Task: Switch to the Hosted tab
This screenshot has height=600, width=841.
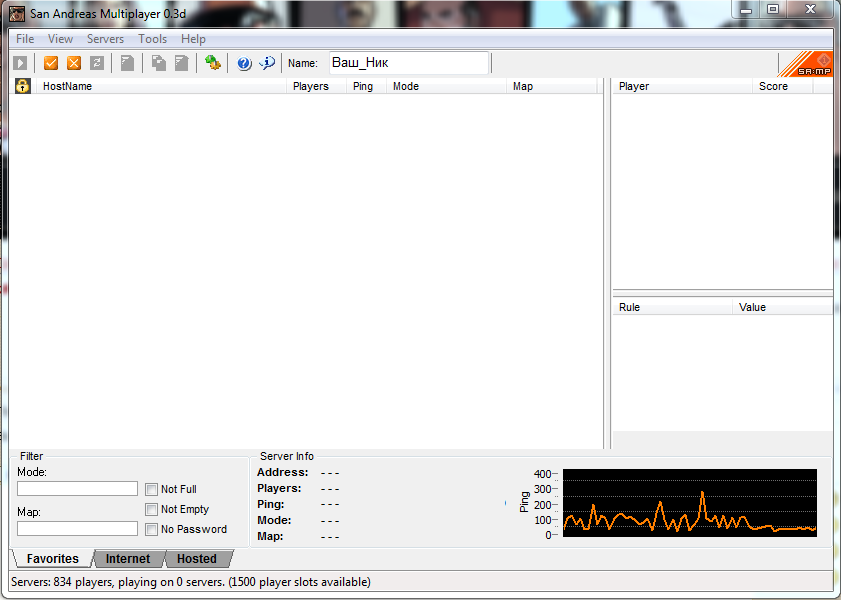Action: point(197,559)
